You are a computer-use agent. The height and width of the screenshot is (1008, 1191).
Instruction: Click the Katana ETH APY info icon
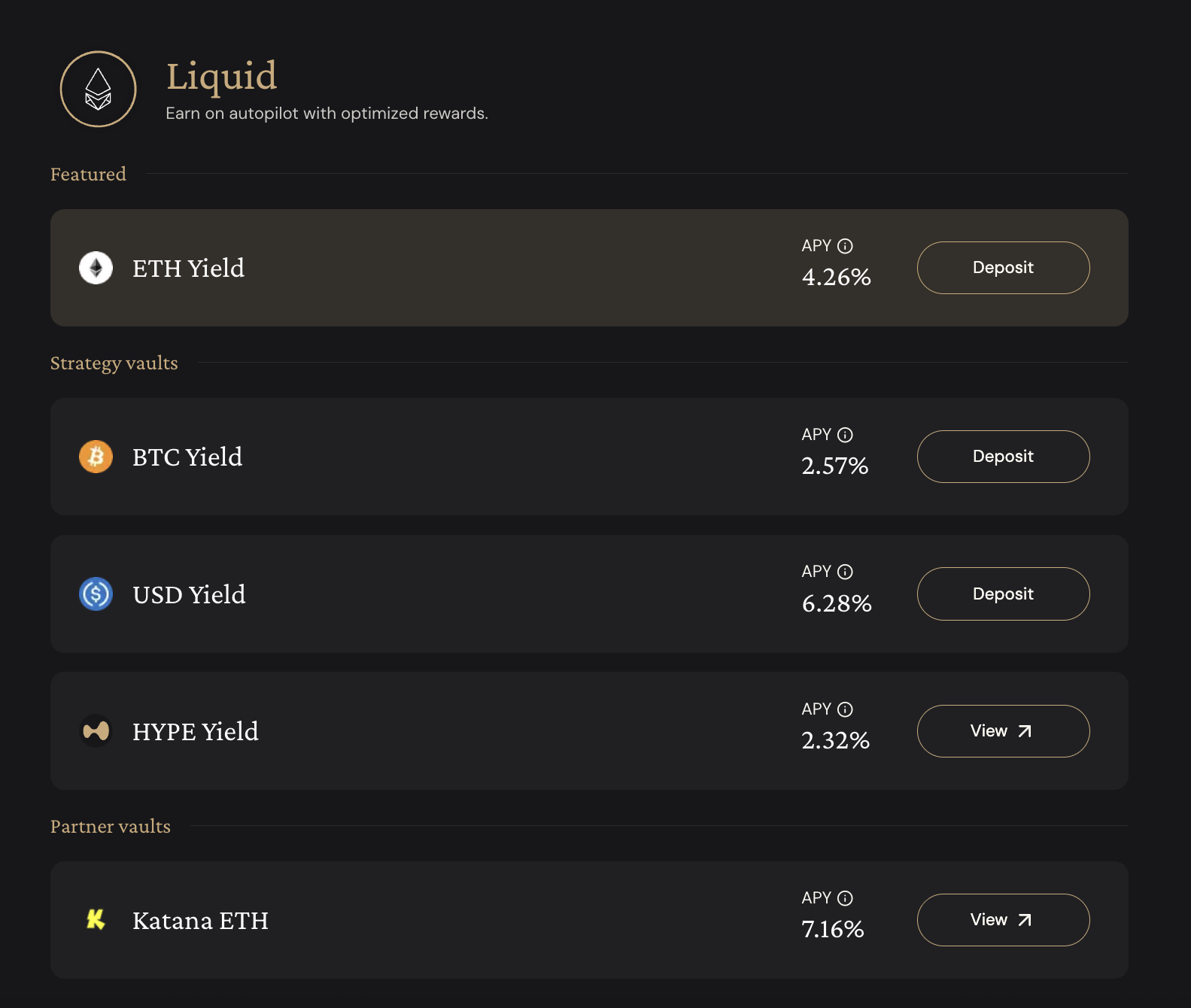coord(845,898)
